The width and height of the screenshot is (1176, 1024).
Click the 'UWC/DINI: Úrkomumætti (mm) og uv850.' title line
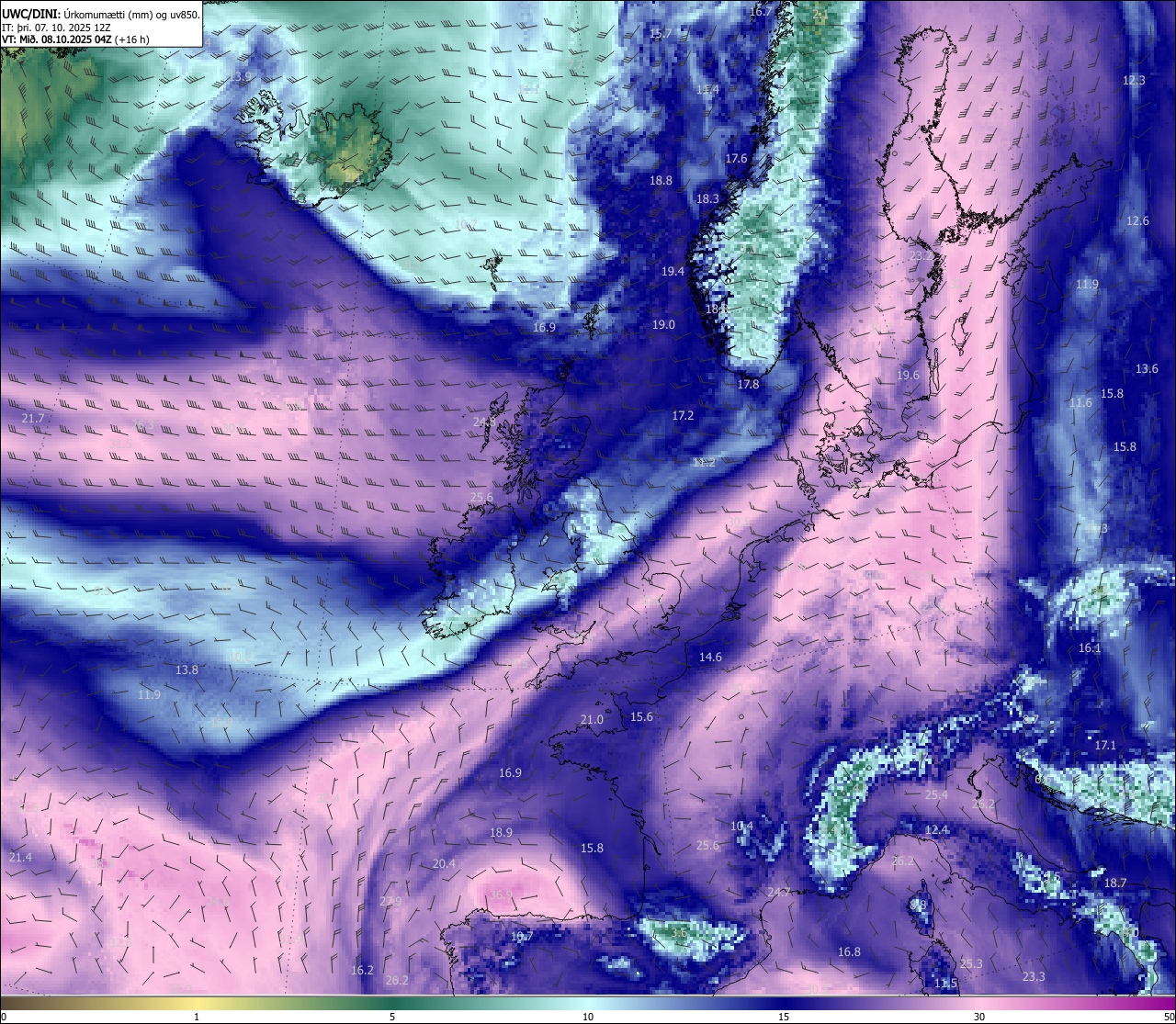click(100, 14)
